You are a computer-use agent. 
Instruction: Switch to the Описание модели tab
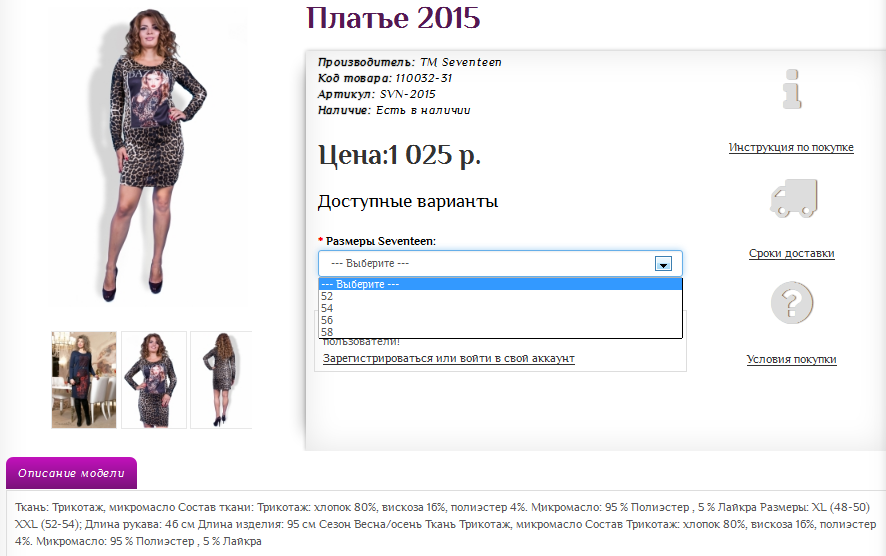coord(71,473)
